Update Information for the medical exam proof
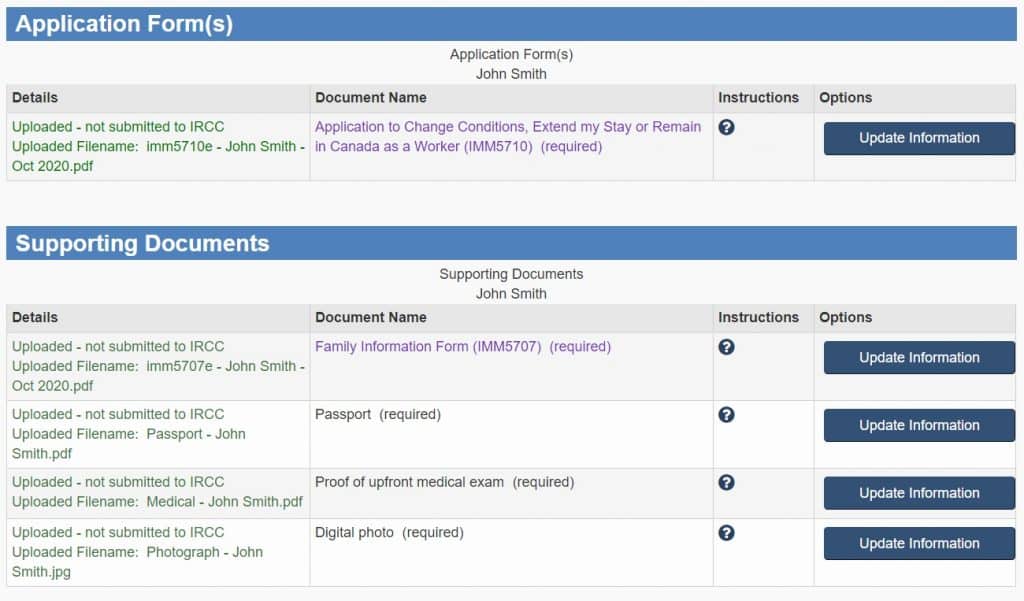Image resolution: width=1024 pixels, height=601 pixels. [x=919, y=493]
